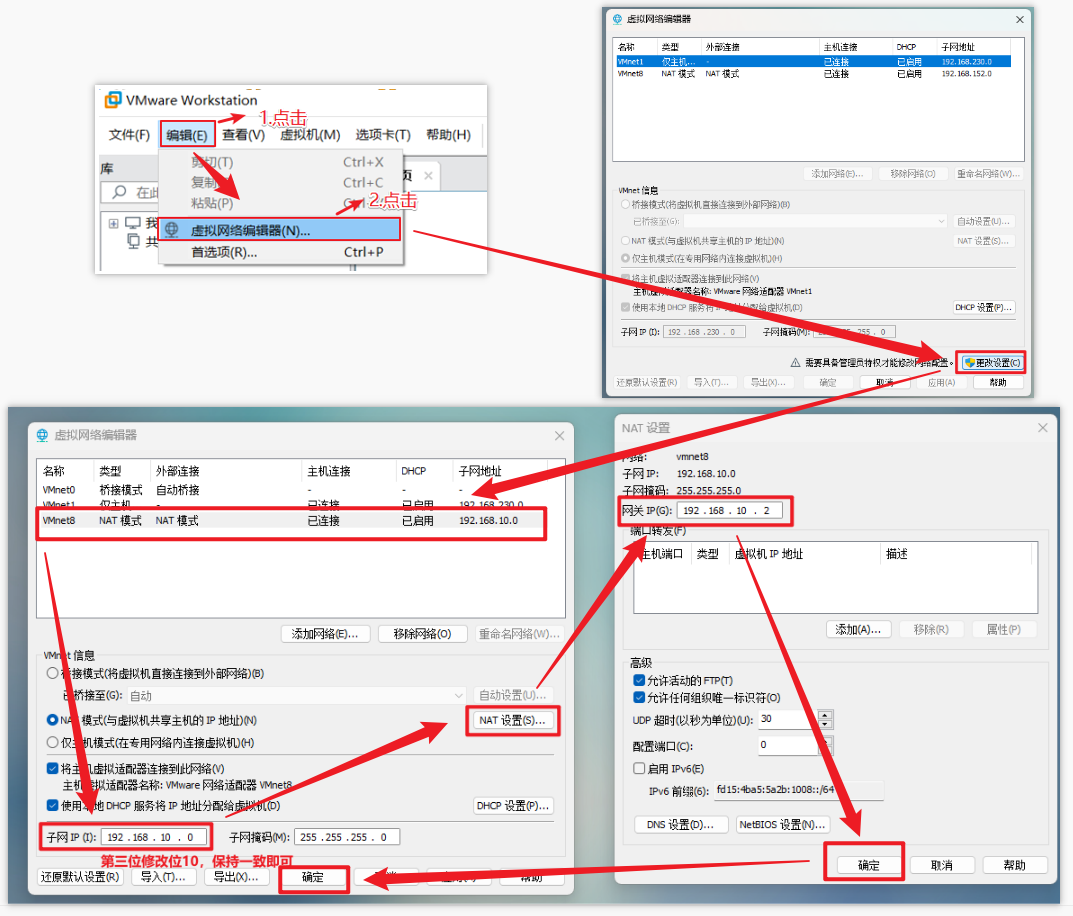Image resolution: width=1073 pixels, height=916 pixels.
Task: Click 剪切(T) in the edit menu
Action: pyautogui.click(x=280, y=162)
